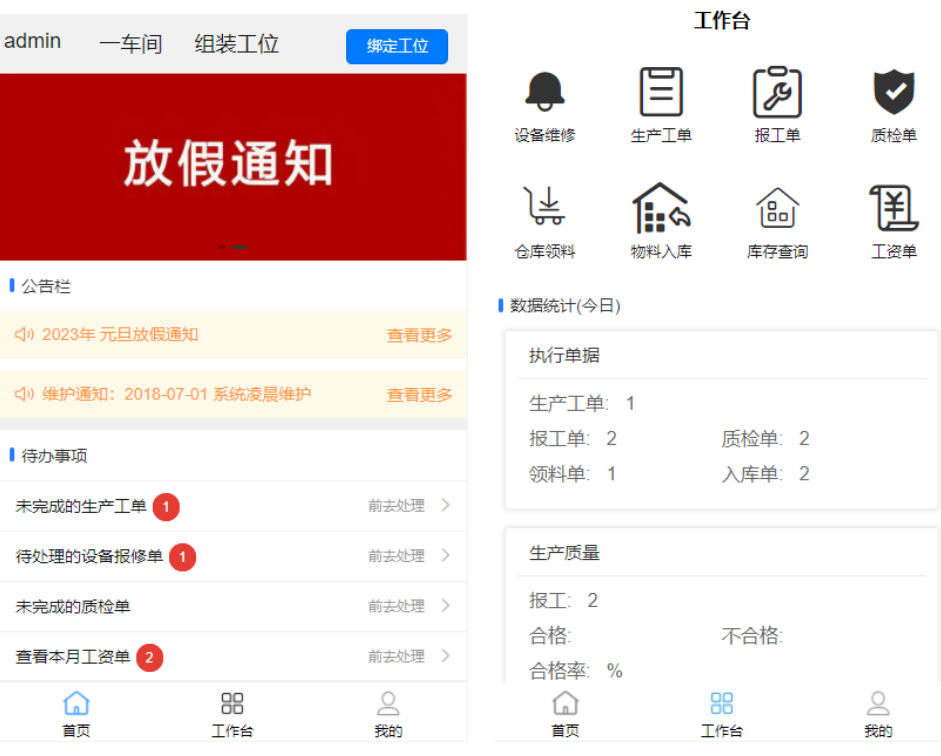Go to 首页 tab in right screen
The height and width of the screenshot is (756, 941).
(565, 714)
